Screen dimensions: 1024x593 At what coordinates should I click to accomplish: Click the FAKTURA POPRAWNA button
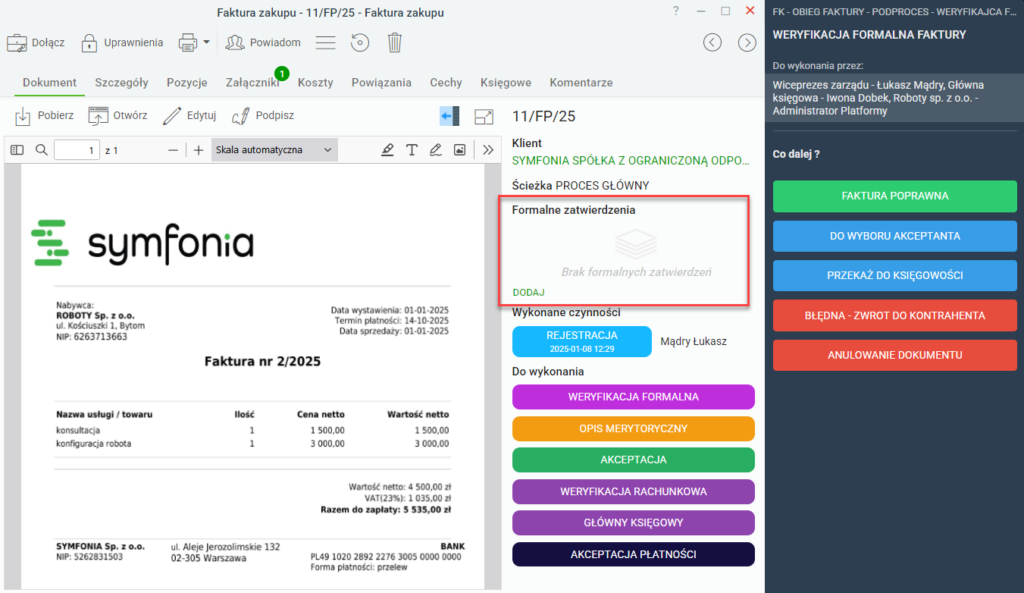click(895, 196)
